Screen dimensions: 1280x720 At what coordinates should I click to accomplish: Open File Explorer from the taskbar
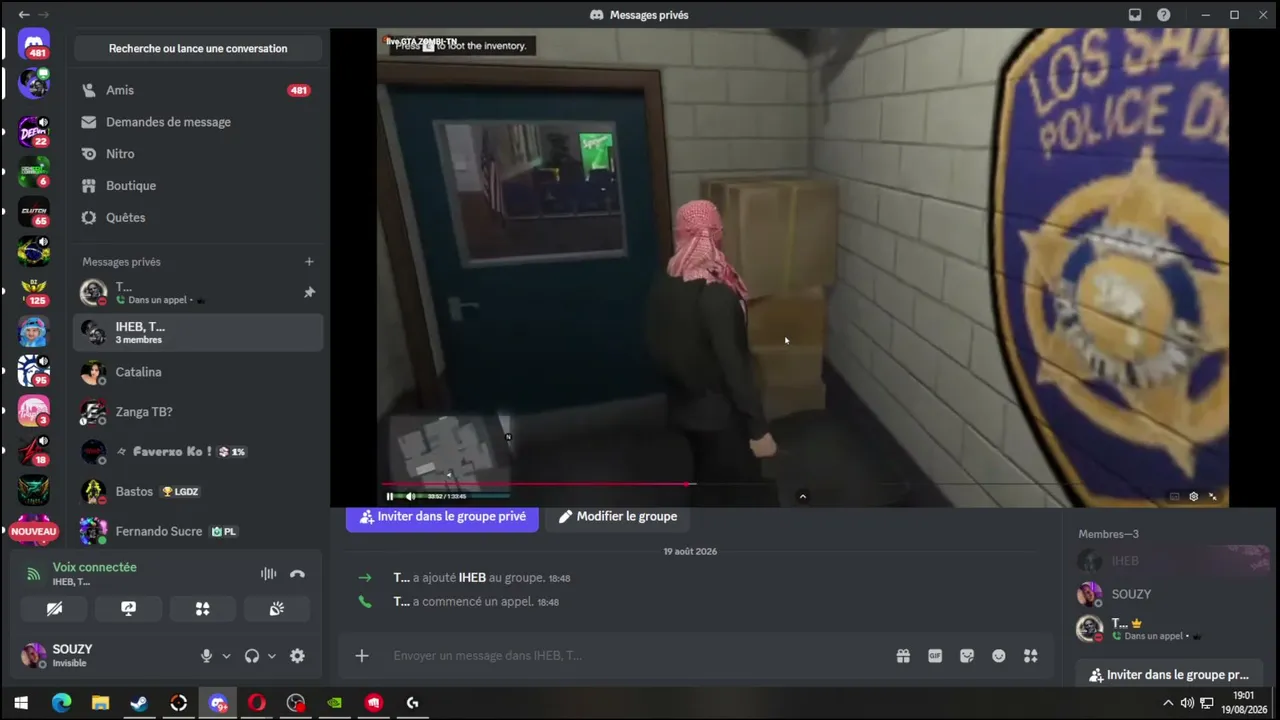point(100,703)
